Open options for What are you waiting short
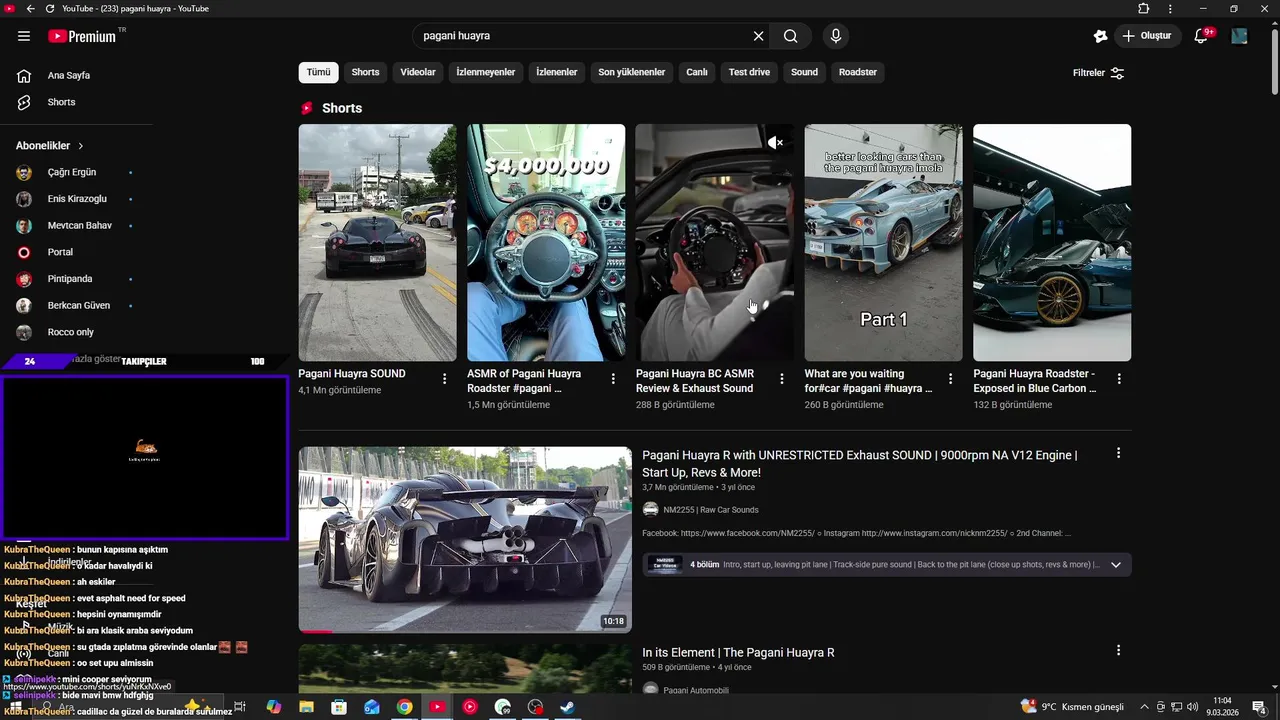1280x720 pixels. tap(950, 379)
